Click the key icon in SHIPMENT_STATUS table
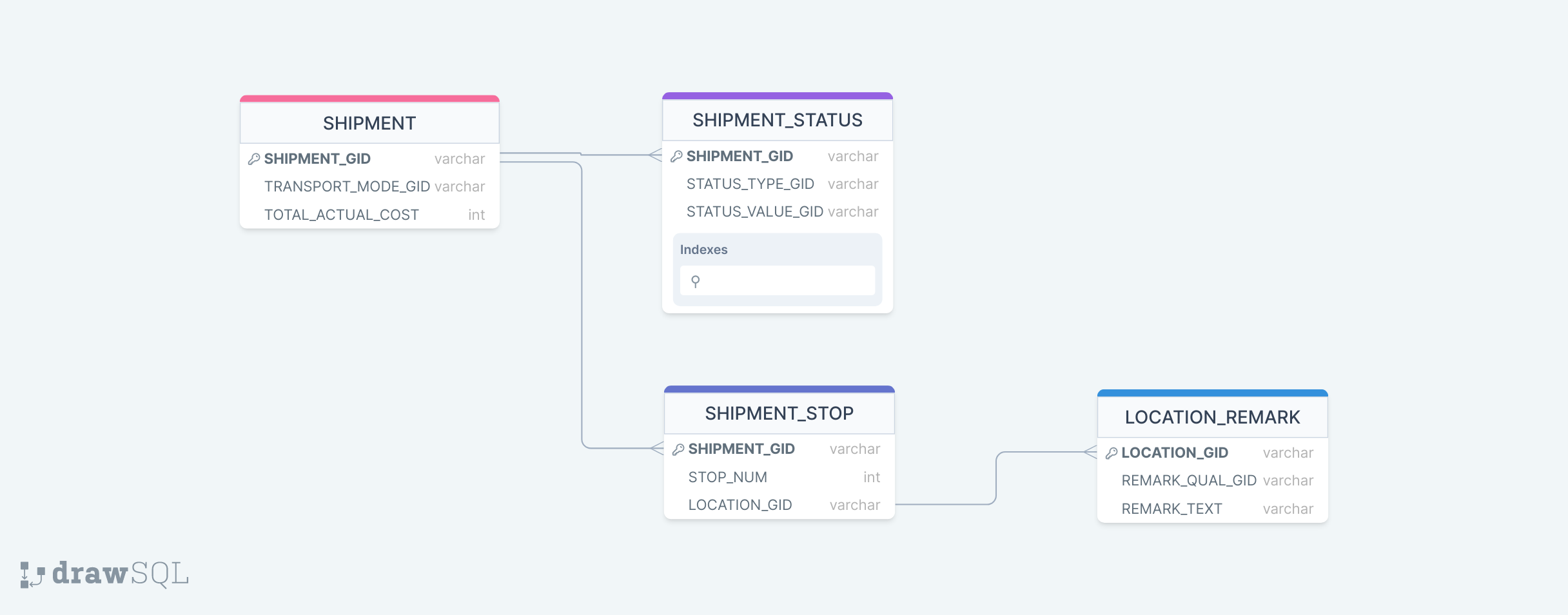This screenshot has width=1568, height=615. [676, 156]
